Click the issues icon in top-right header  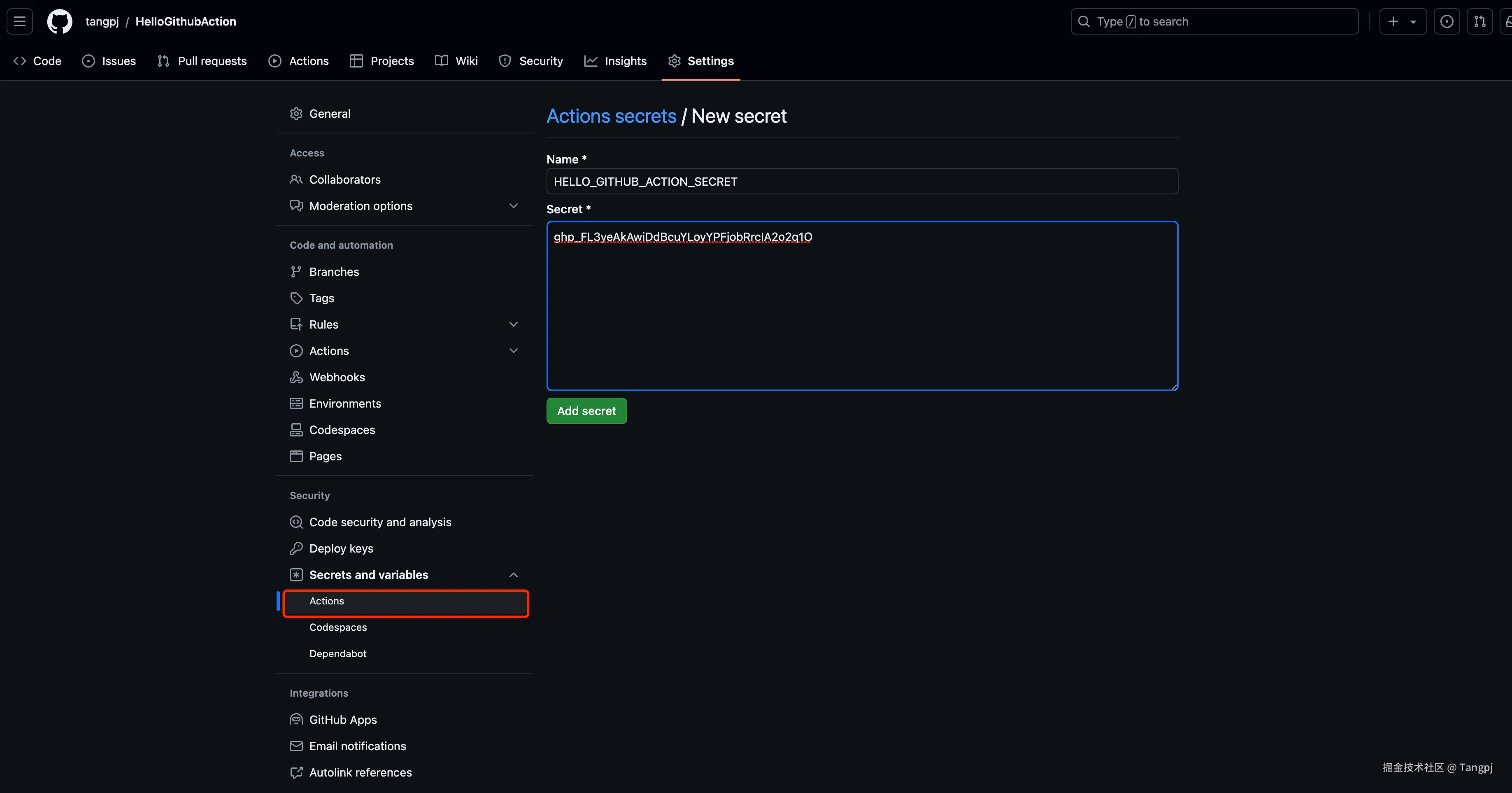(x=1446, y=22)
